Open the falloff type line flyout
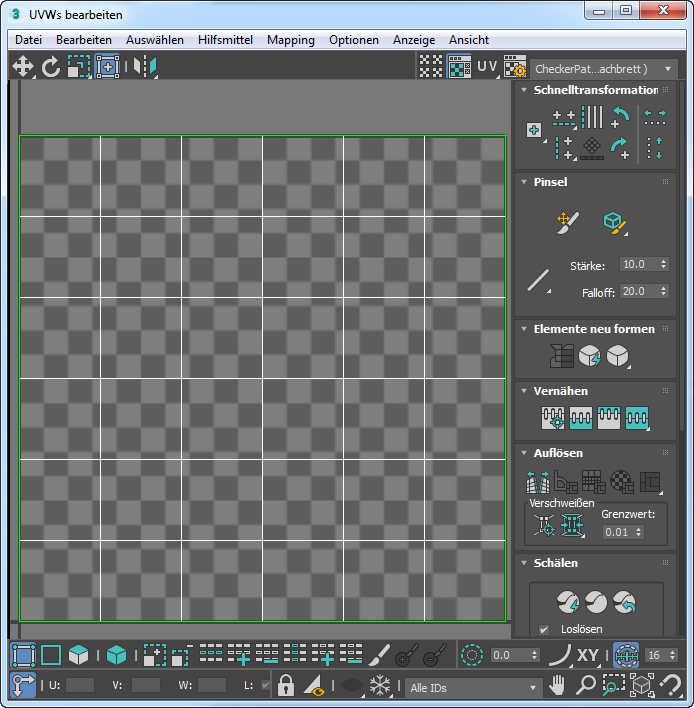This screenshot has width=694, height=708. click(539, 280)
